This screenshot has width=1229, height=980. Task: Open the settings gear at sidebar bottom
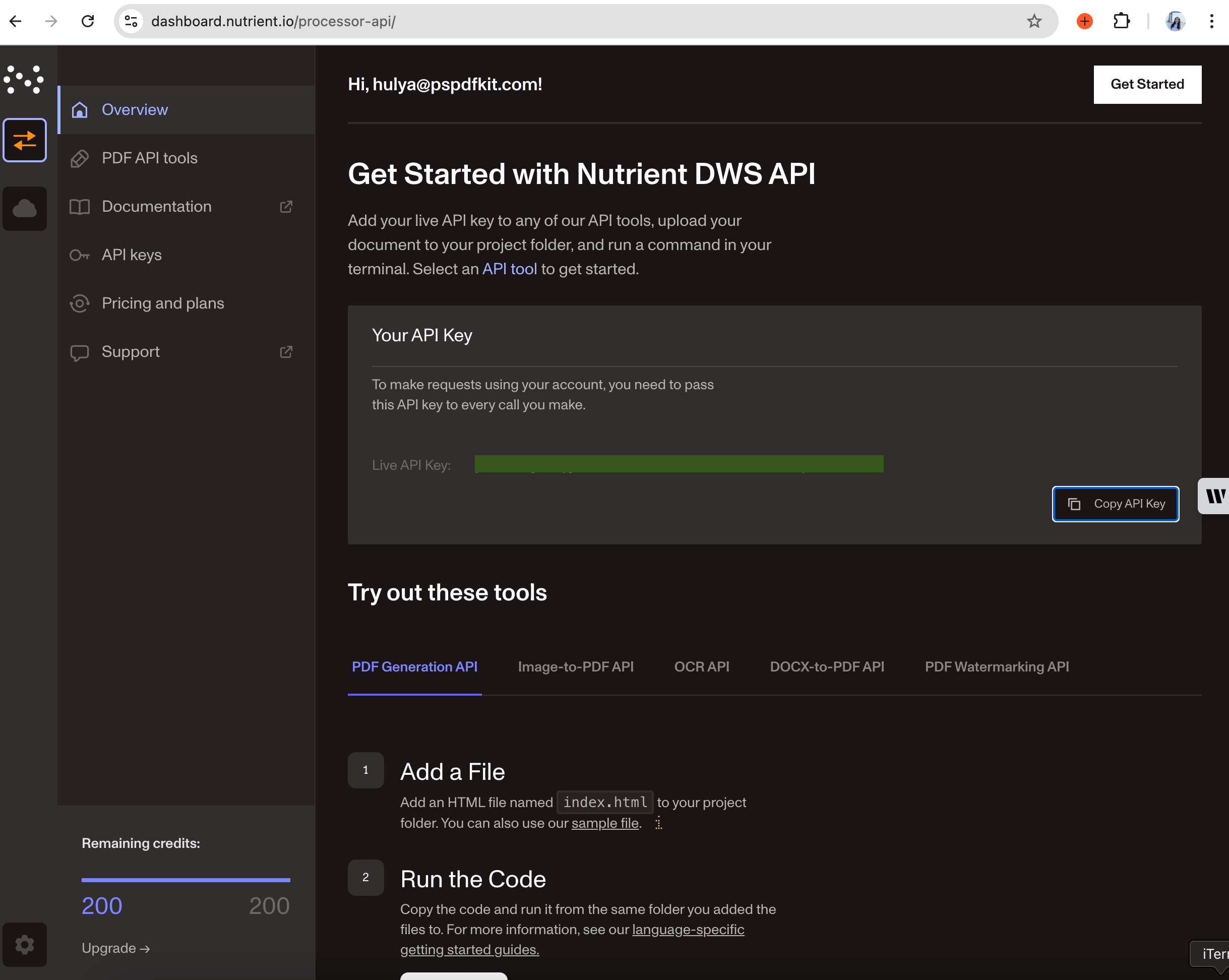click(25, 945)
